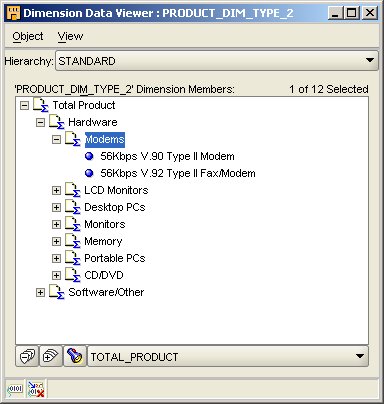Screen dimensions: 384x404
Task: Select 56Kbps V.92 Type II Fax/Modem member
Action: pos(178,173)
